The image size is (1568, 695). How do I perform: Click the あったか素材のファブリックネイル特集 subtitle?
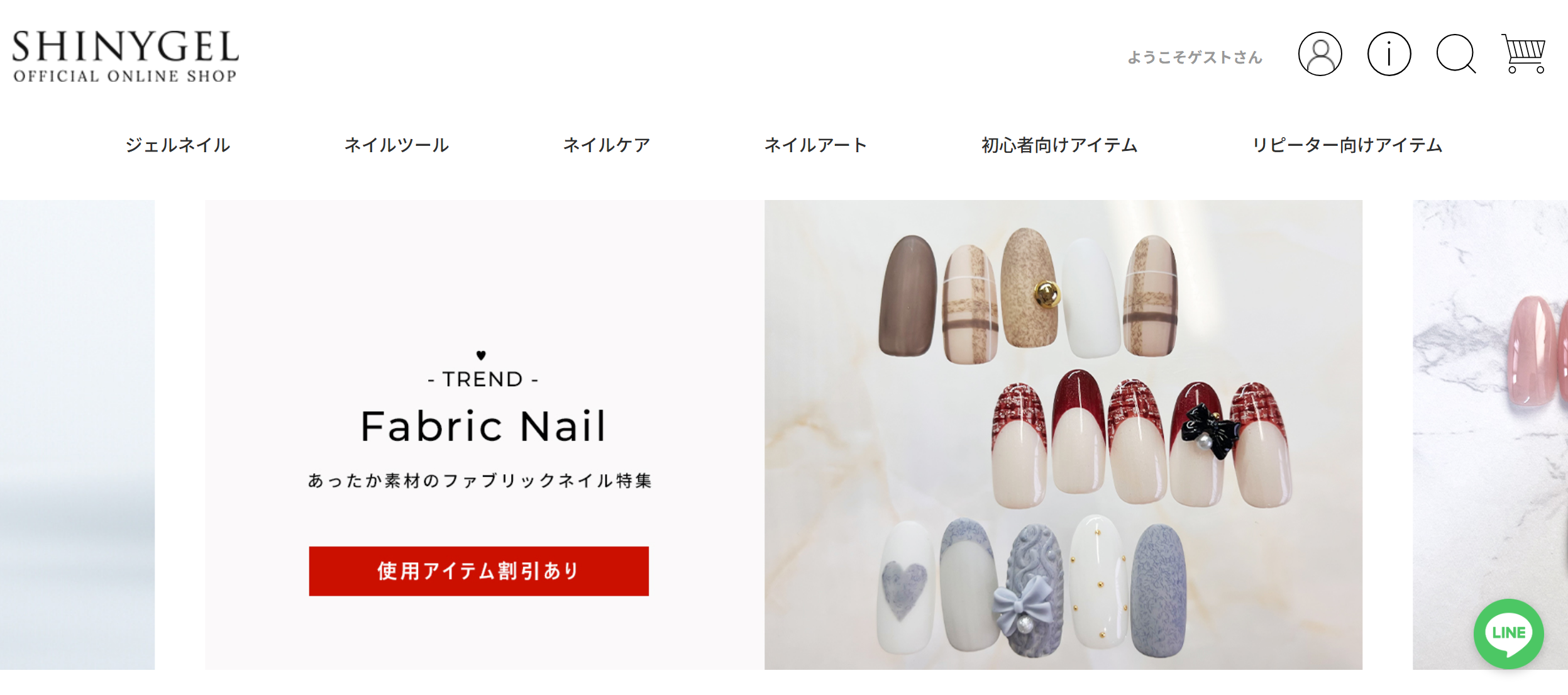pos(480,481)
